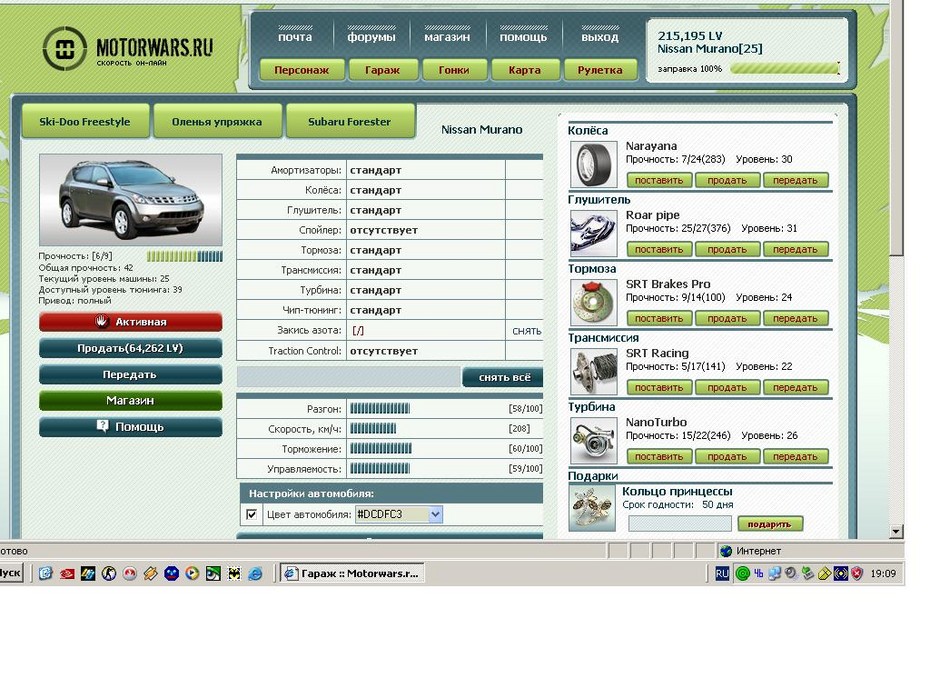Click the снять всё button
The image size is (930, 698).
point(503,377)
